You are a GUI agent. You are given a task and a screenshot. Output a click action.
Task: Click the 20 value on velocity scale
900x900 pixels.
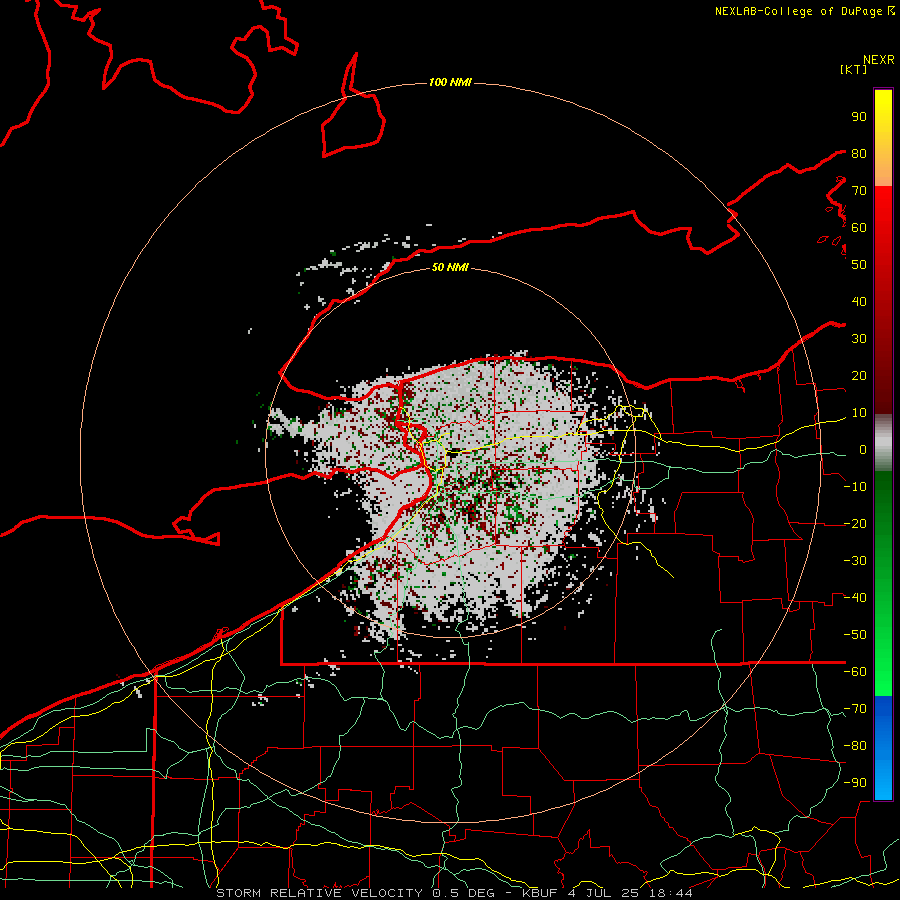(859, 376)
